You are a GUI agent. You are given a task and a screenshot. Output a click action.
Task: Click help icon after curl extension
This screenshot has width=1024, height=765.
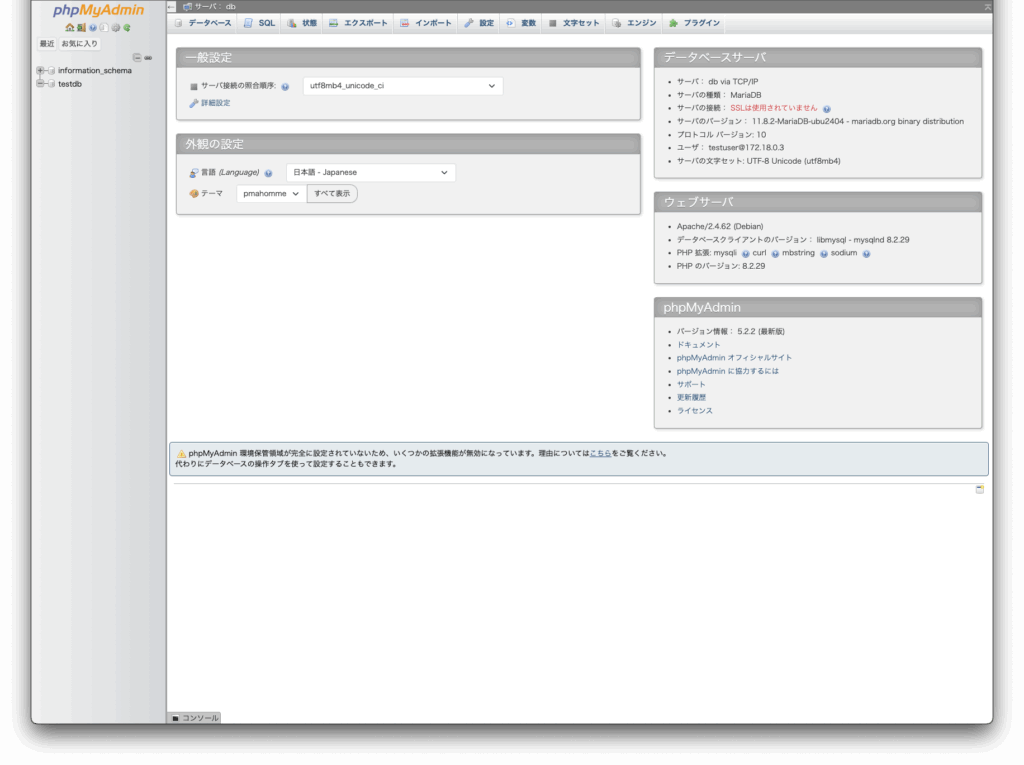(775, 253)
